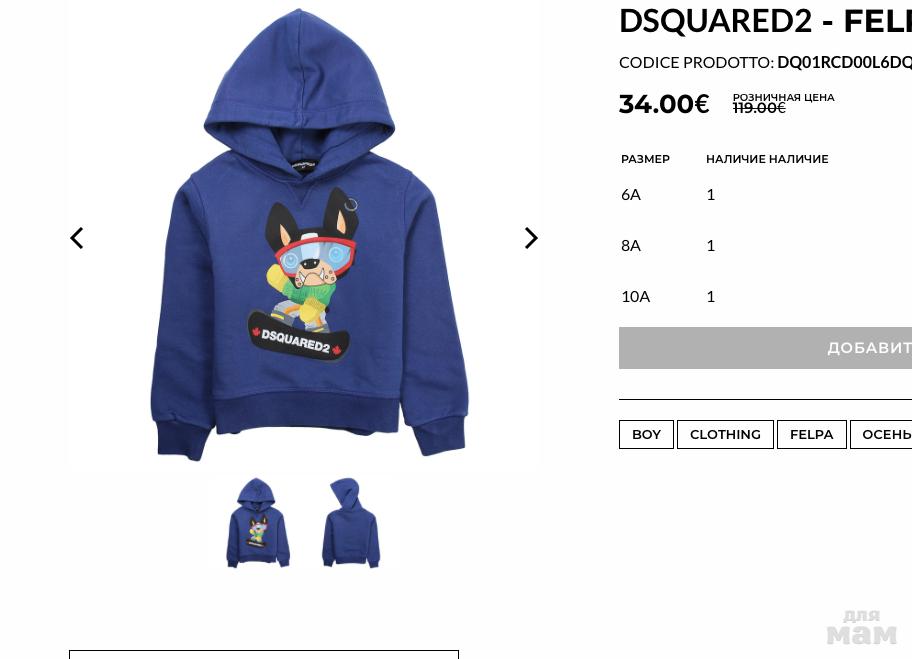
Task: Click the для мам watermark logo
Action: pos(861,627)
